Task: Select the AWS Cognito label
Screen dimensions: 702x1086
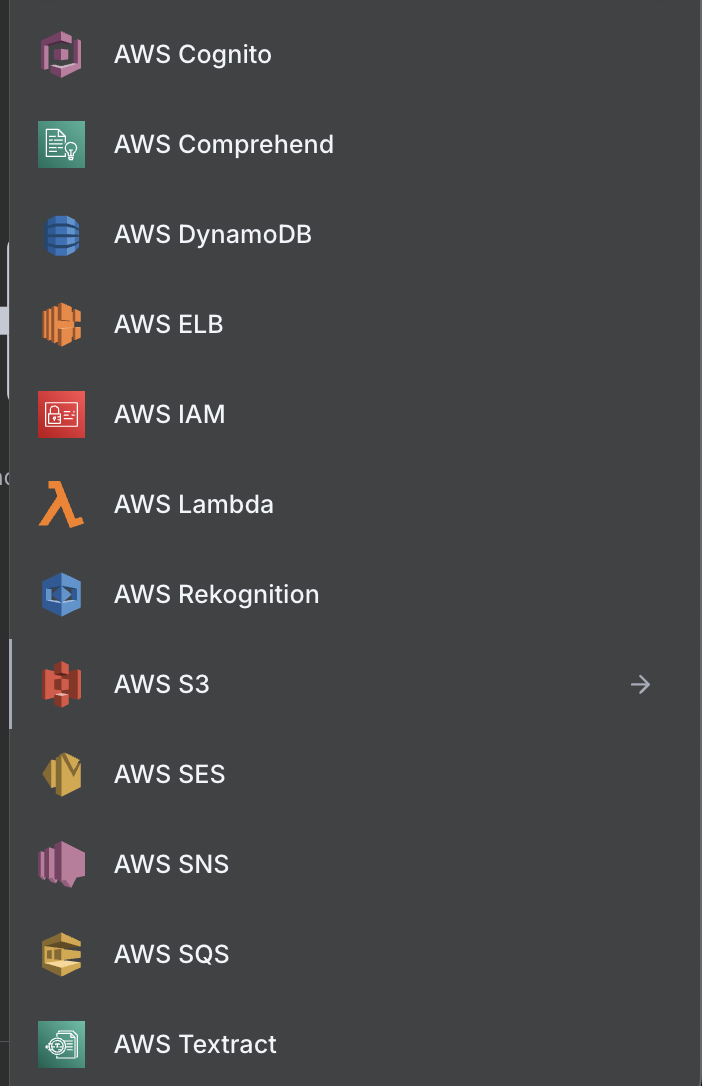Action: tap(192, 54)
